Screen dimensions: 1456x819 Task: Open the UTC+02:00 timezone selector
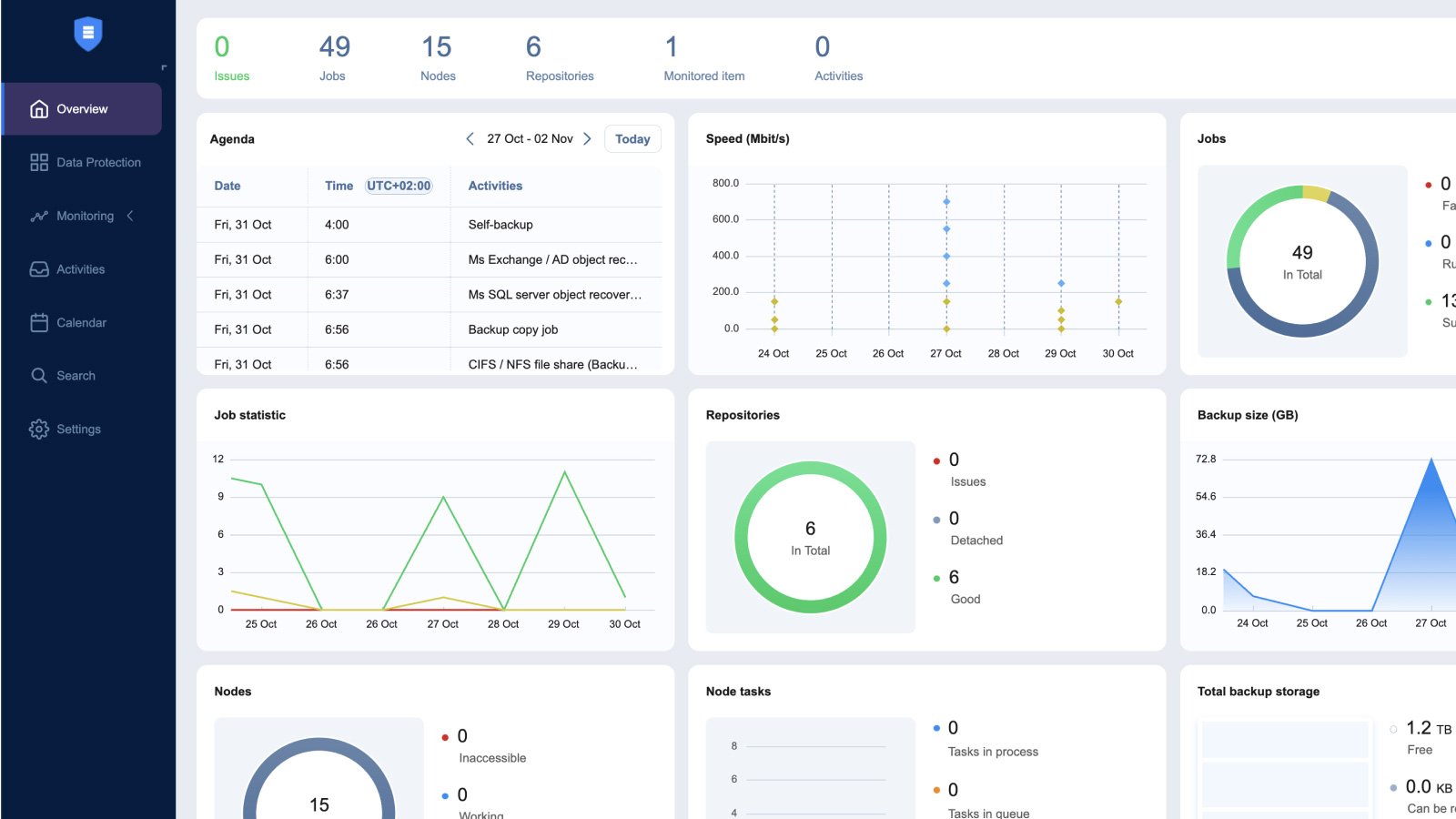(399, 186)
